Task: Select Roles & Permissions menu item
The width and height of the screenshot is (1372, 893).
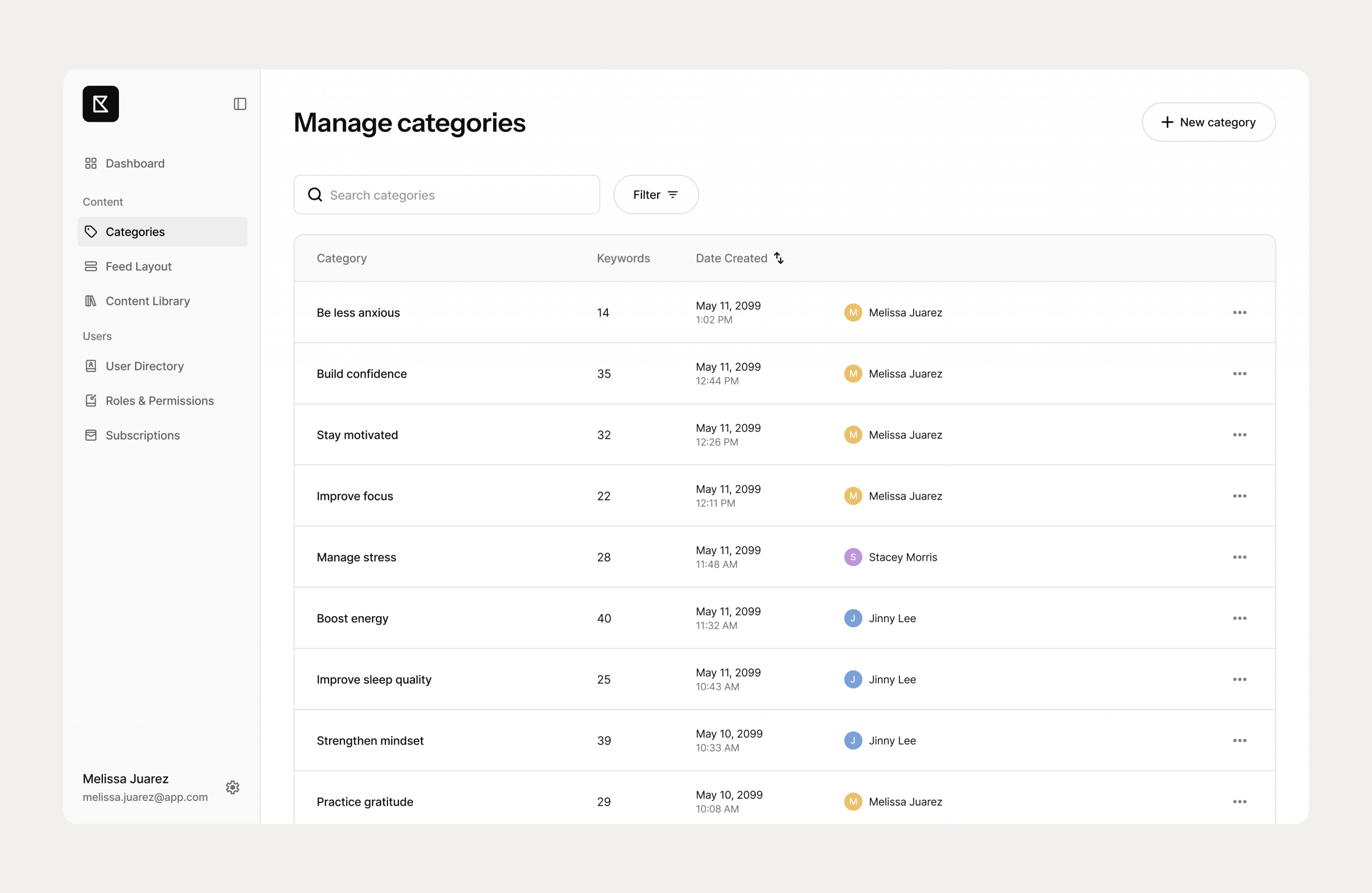Action: (159, 400)
